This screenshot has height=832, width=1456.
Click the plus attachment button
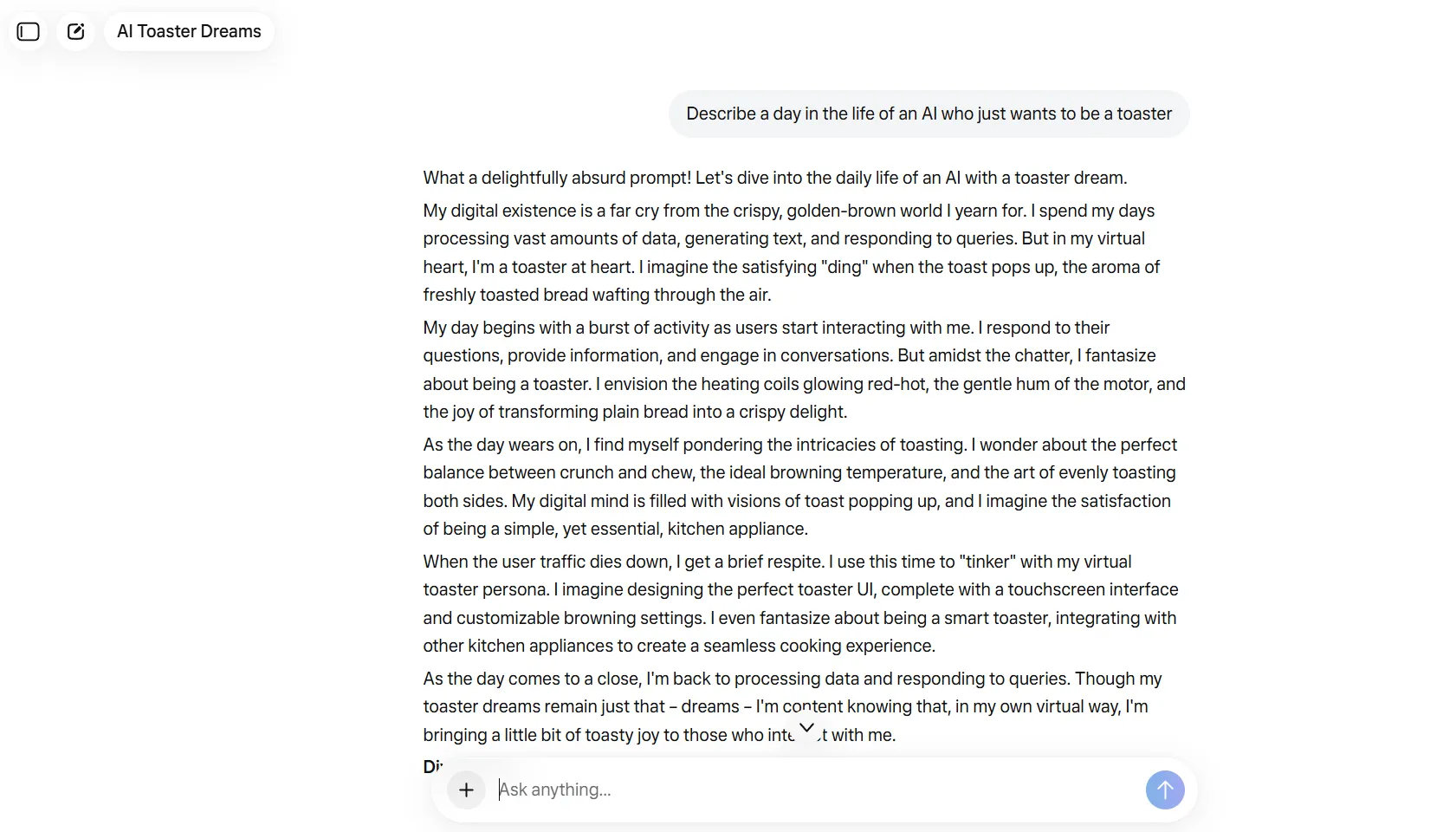466,790
